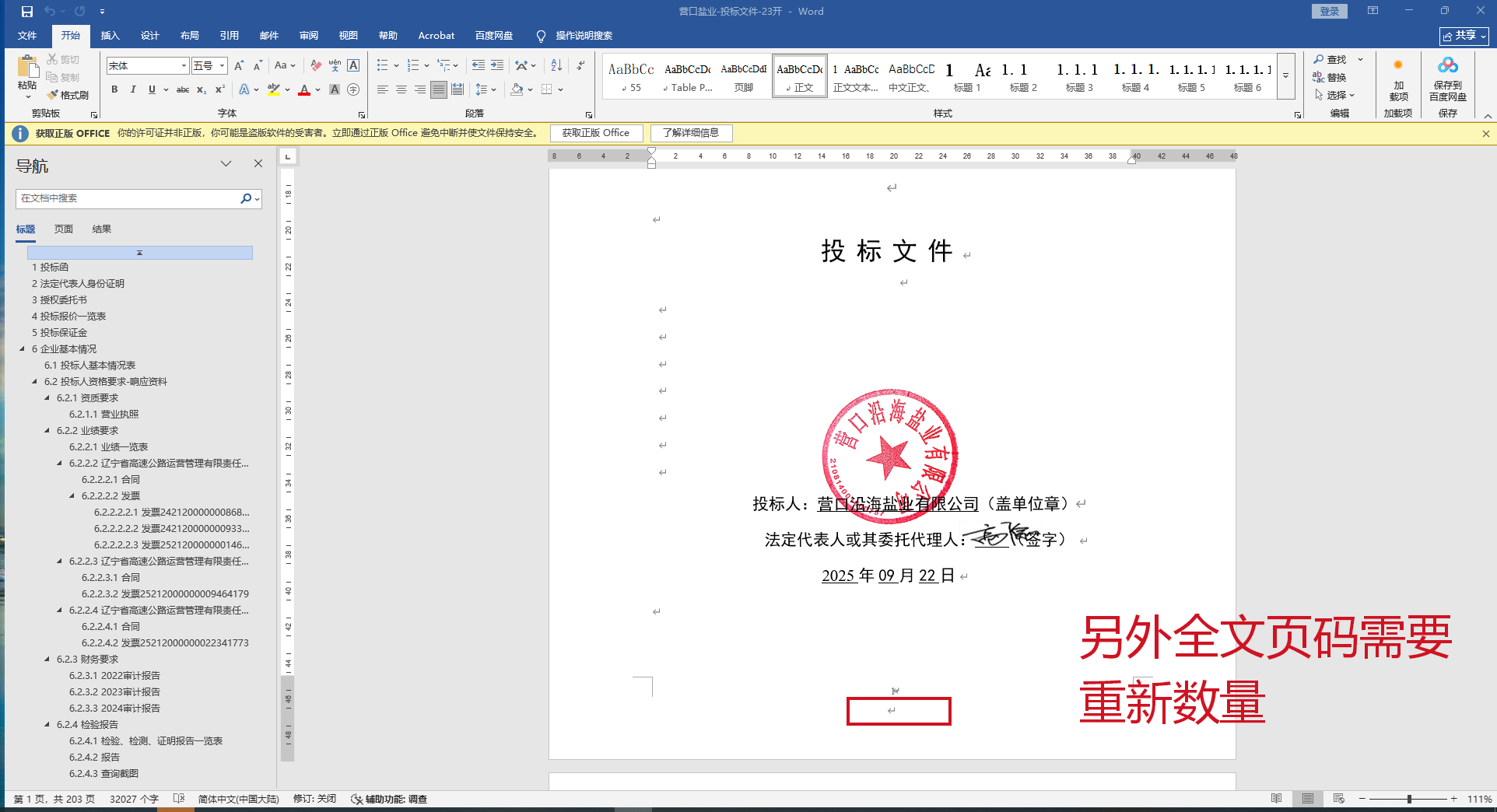Open the phonetic guide (wén) tool
The width and height of the screenshot is (1497, 812).
pyautogui.click(x=335, y=65)
